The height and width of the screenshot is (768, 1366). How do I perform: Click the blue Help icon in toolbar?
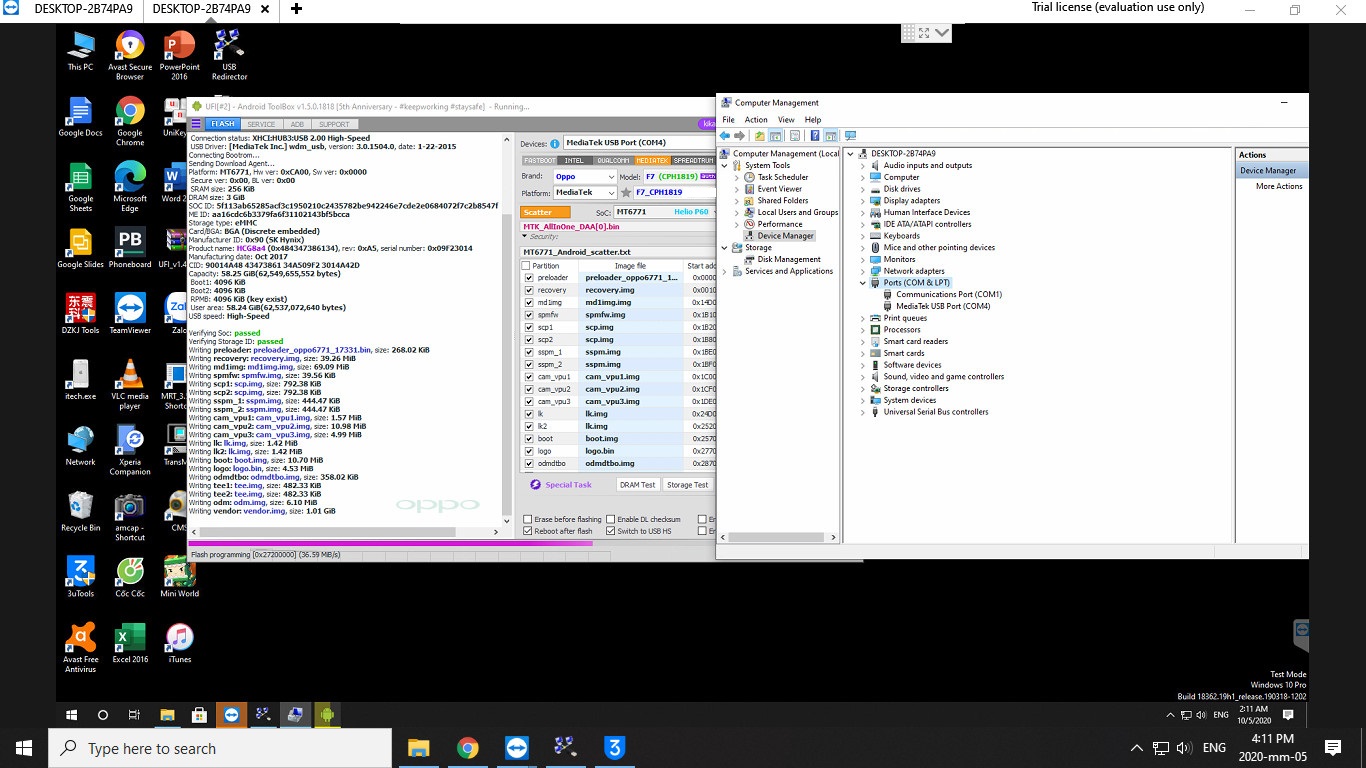point(815,136)
